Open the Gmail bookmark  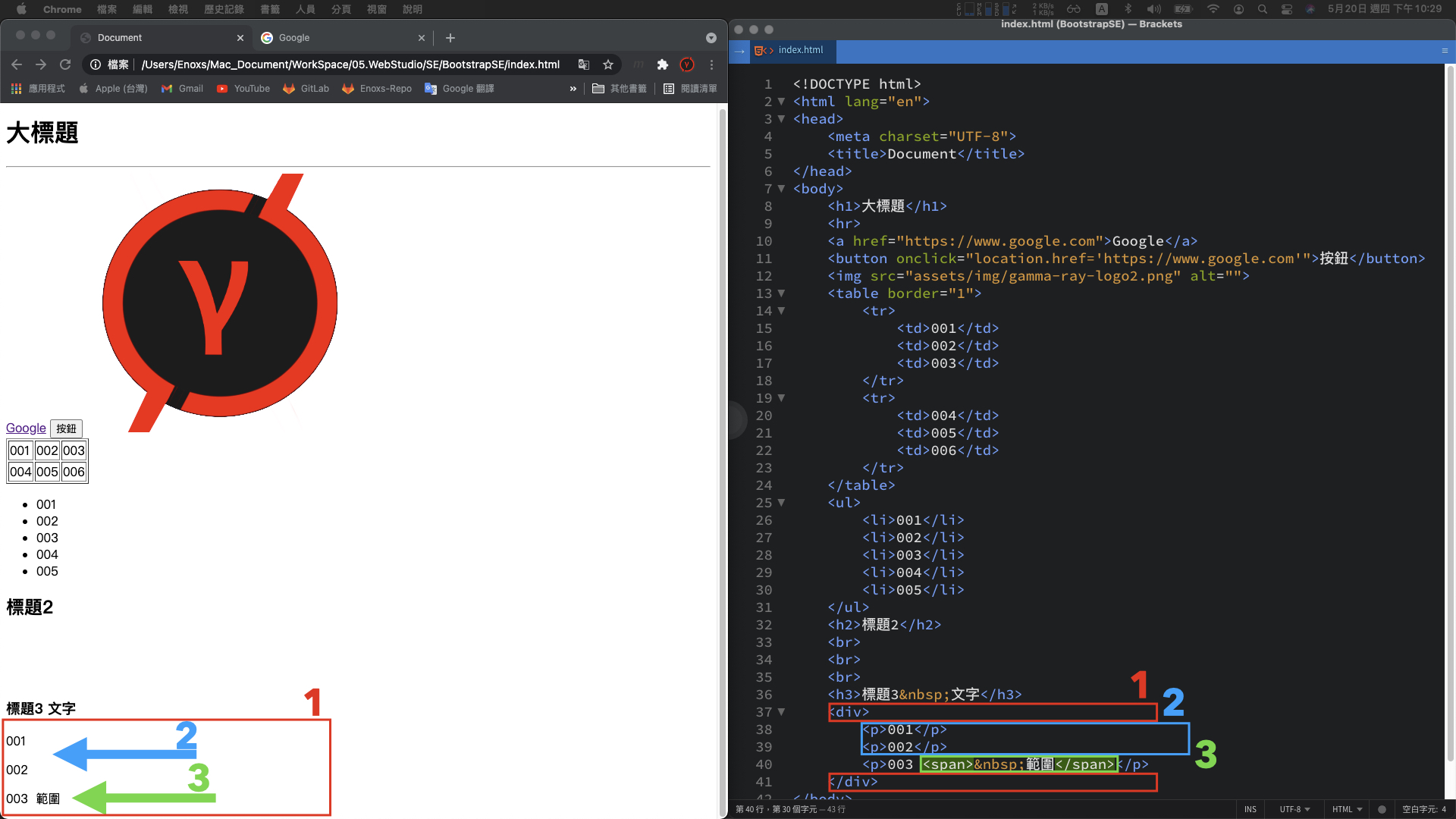182,89
